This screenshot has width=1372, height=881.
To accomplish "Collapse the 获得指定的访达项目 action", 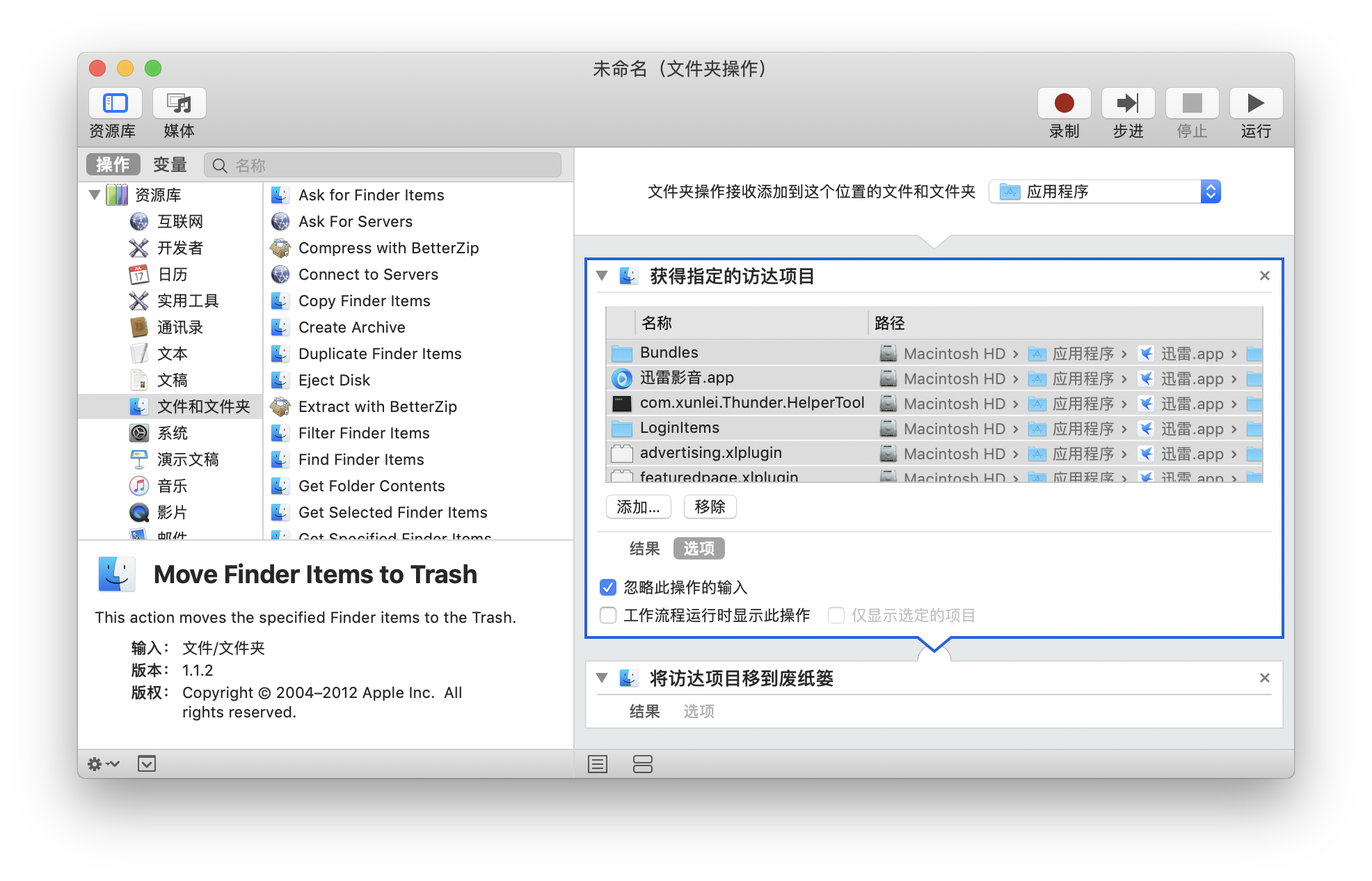I will pyautogui.click(x=603, y=276).
